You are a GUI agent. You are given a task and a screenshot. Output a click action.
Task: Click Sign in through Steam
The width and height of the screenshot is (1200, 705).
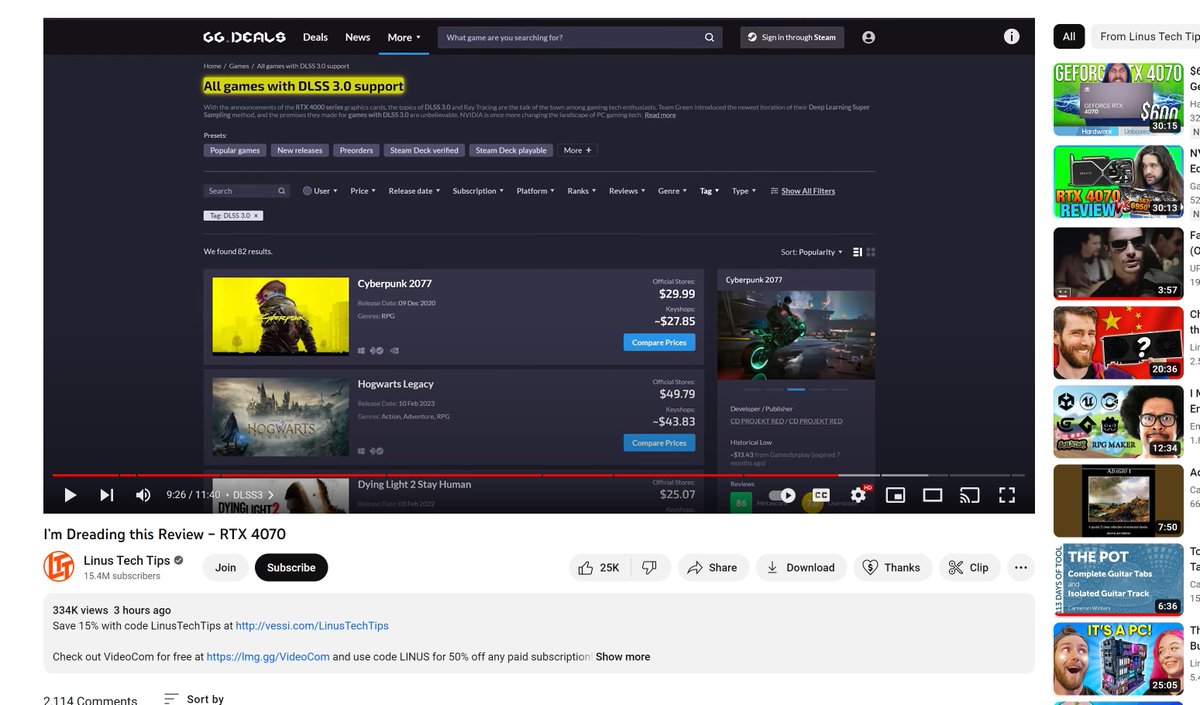pos(792,37)
